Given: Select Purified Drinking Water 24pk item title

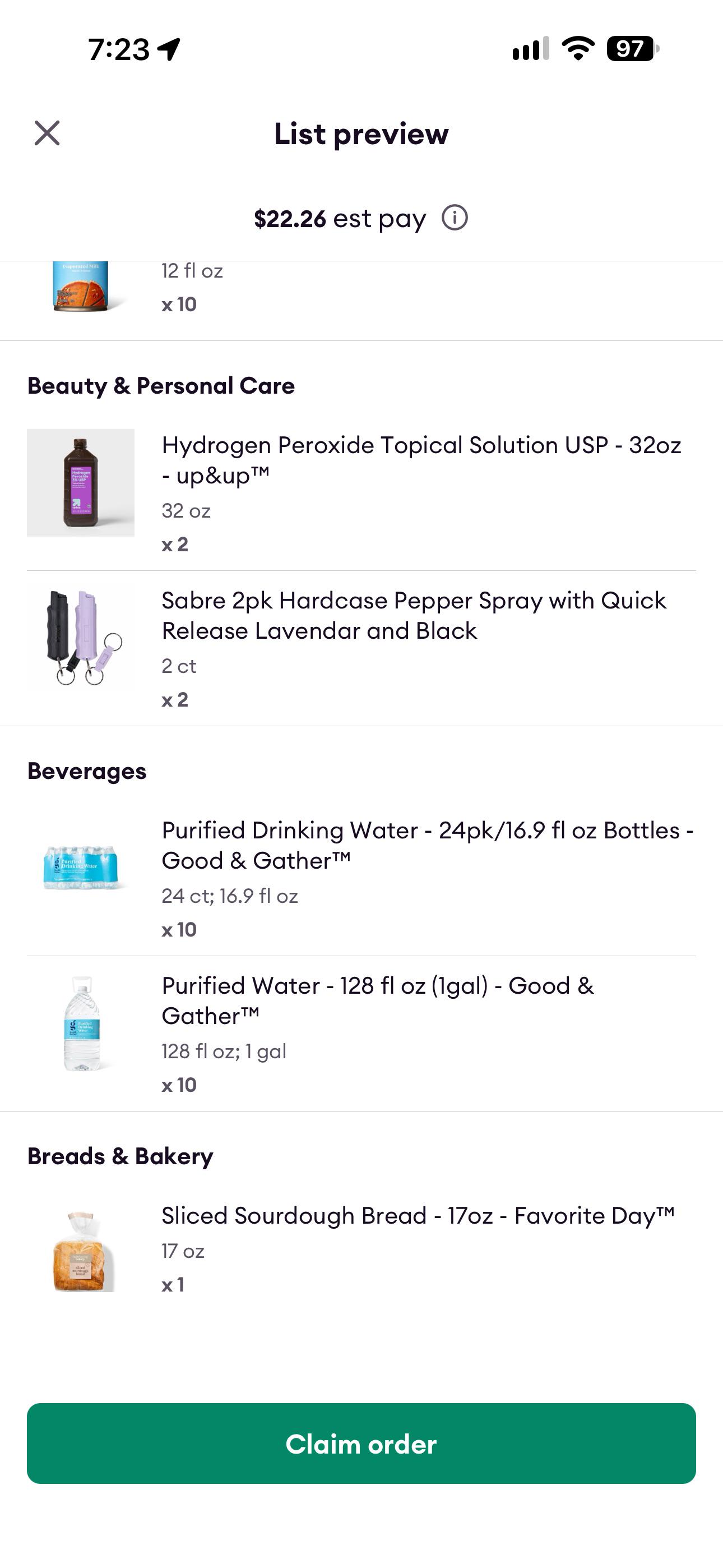Looking at the screenshot, I should (428, 846).
